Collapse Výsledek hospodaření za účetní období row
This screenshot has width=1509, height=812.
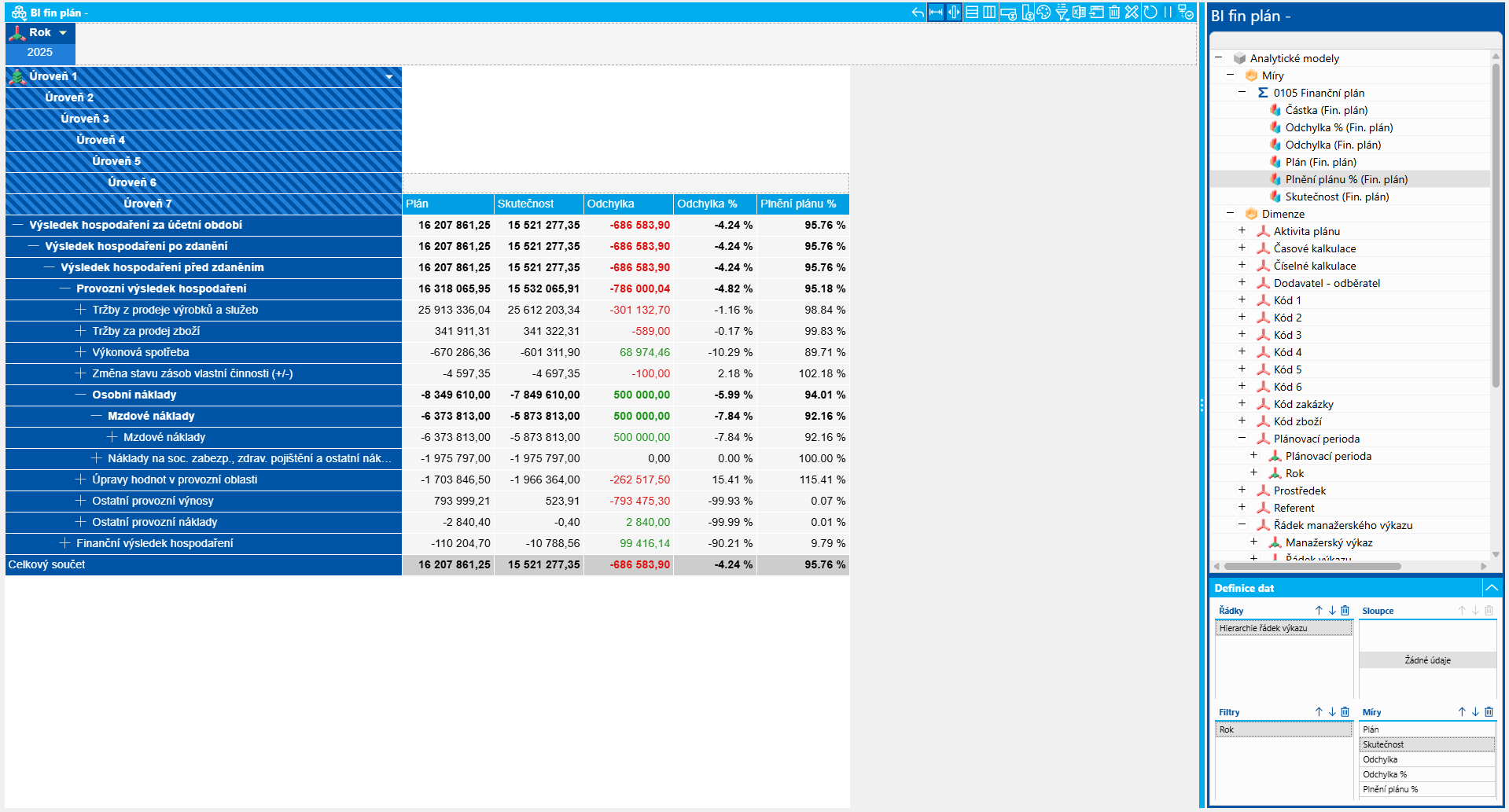(17, 225)
